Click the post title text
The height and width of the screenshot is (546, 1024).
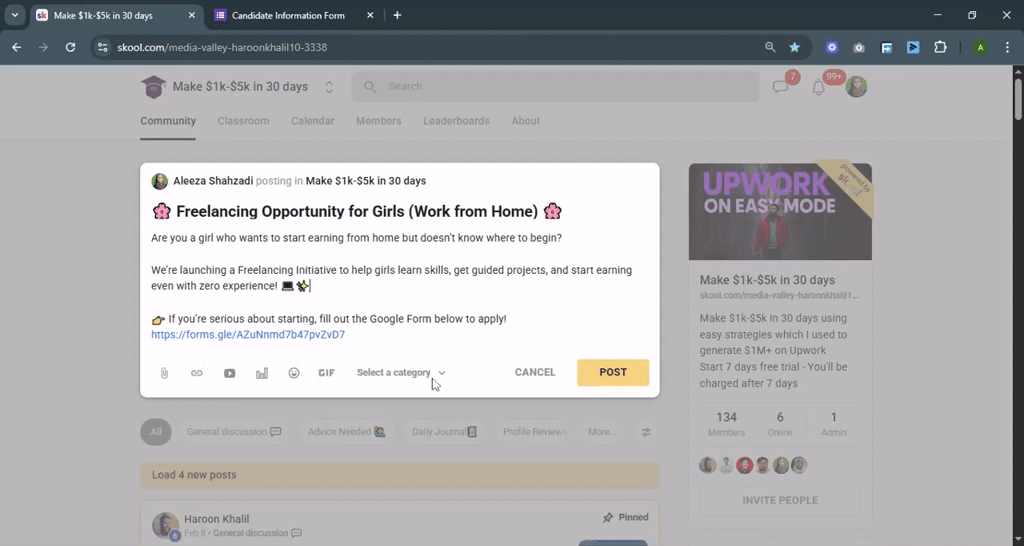point(357,212)
